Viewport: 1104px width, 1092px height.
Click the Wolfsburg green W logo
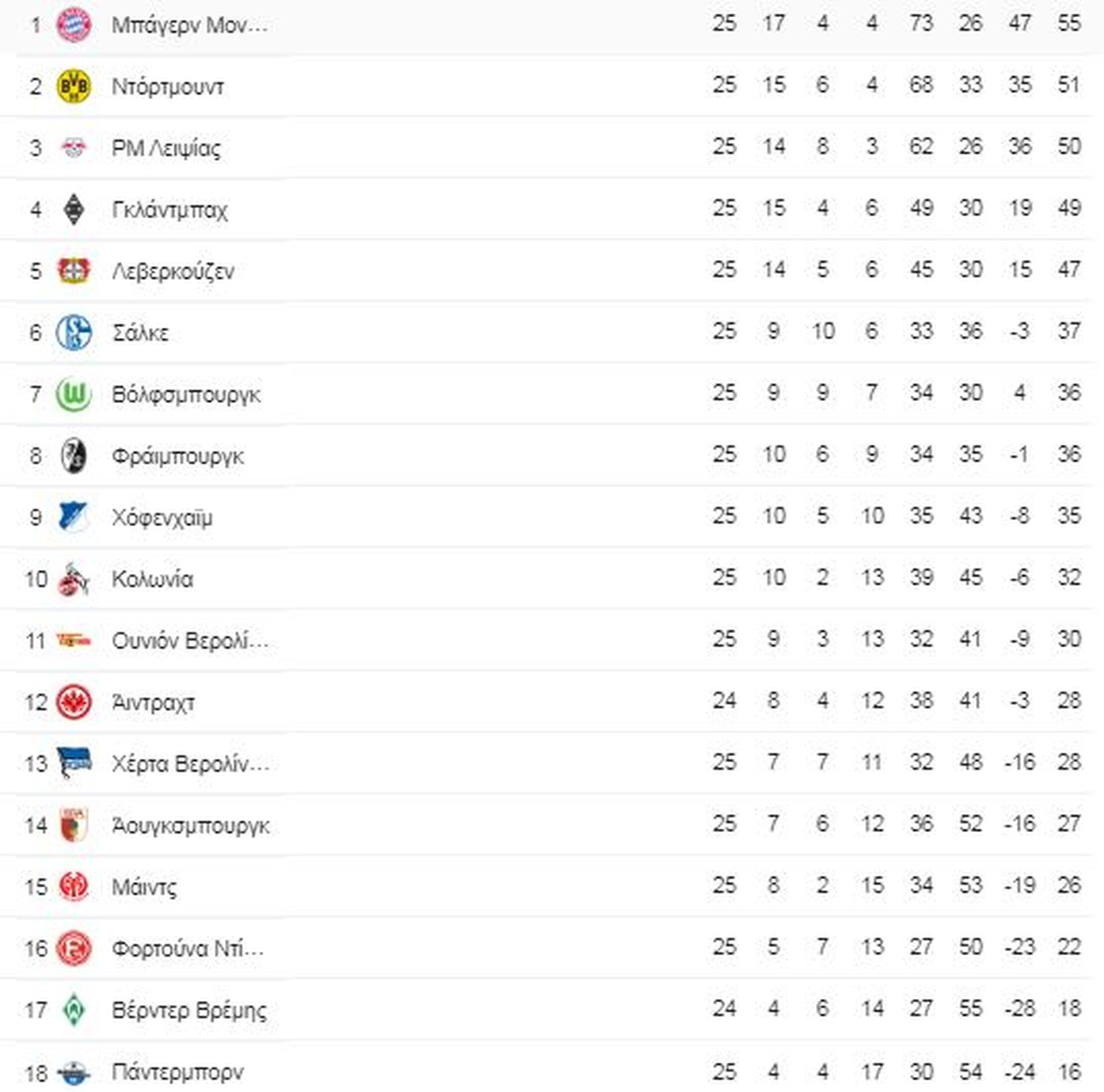pyautogui.click(x=74, y=394)
